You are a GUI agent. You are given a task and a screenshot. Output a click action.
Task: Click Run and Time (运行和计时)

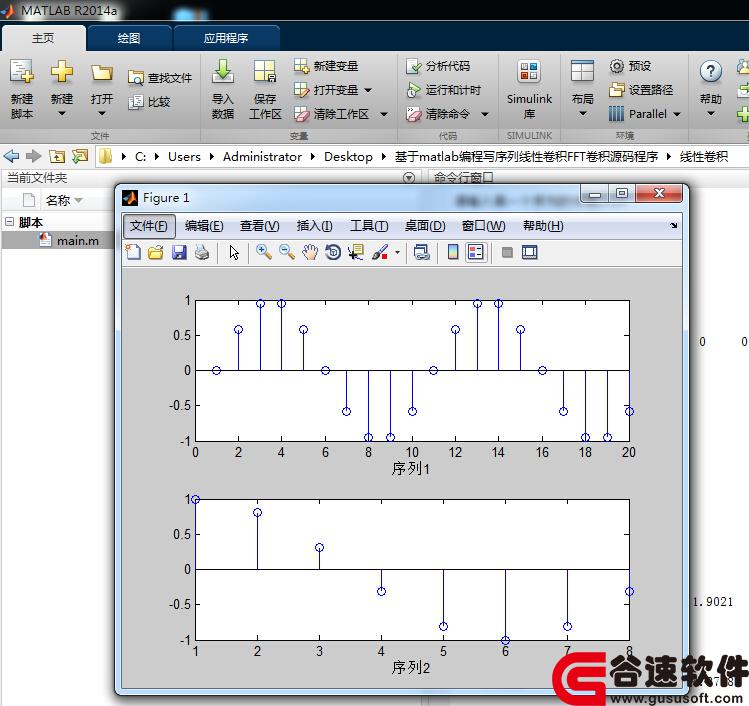[443, 90]
